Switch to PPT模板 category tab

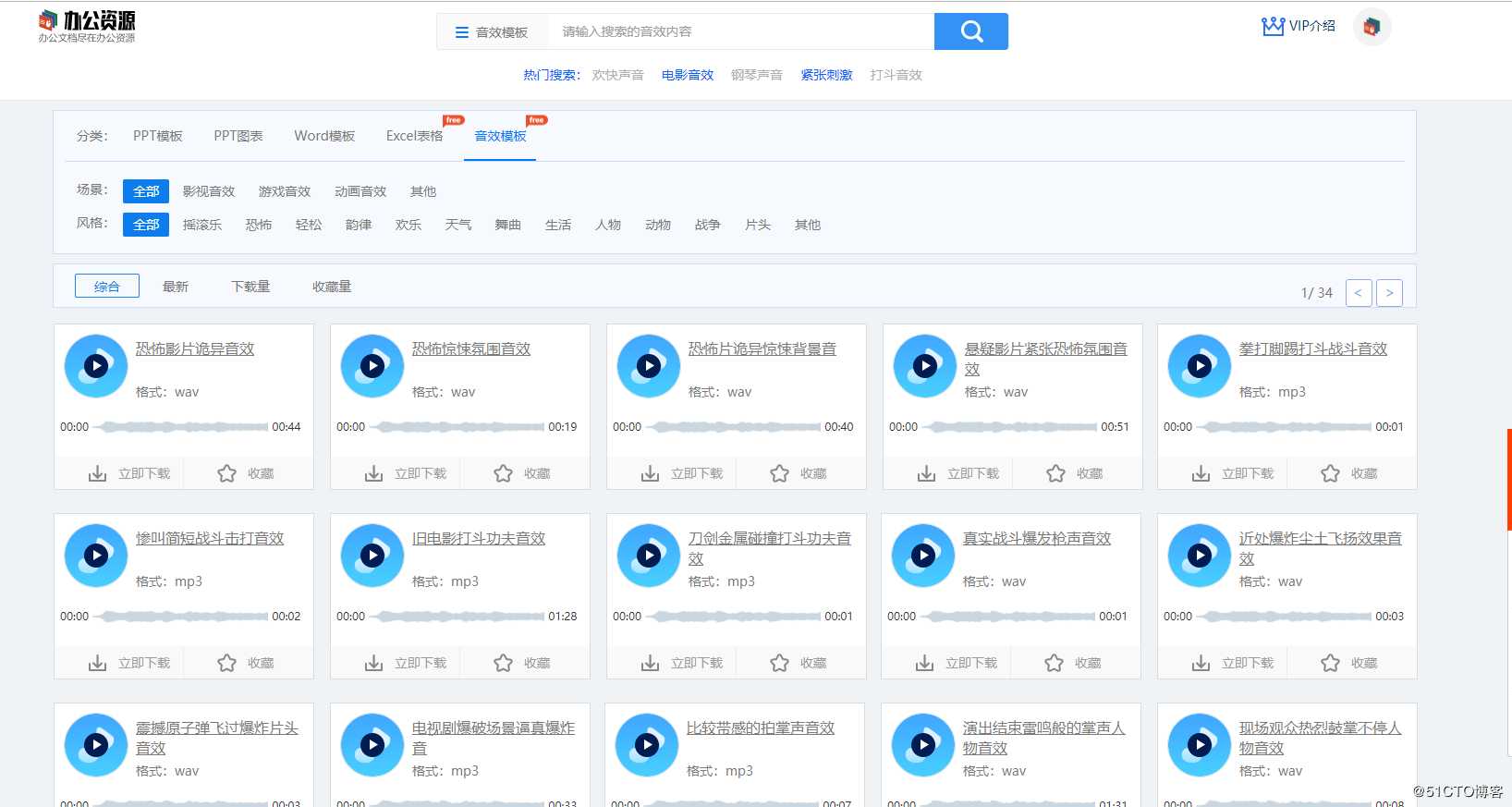click(x=158, y=136)
